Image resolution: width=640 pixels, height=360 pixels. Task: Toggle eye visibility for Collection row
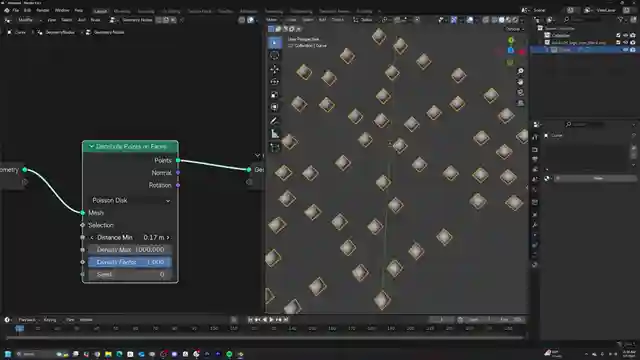[x=625, y=36]
